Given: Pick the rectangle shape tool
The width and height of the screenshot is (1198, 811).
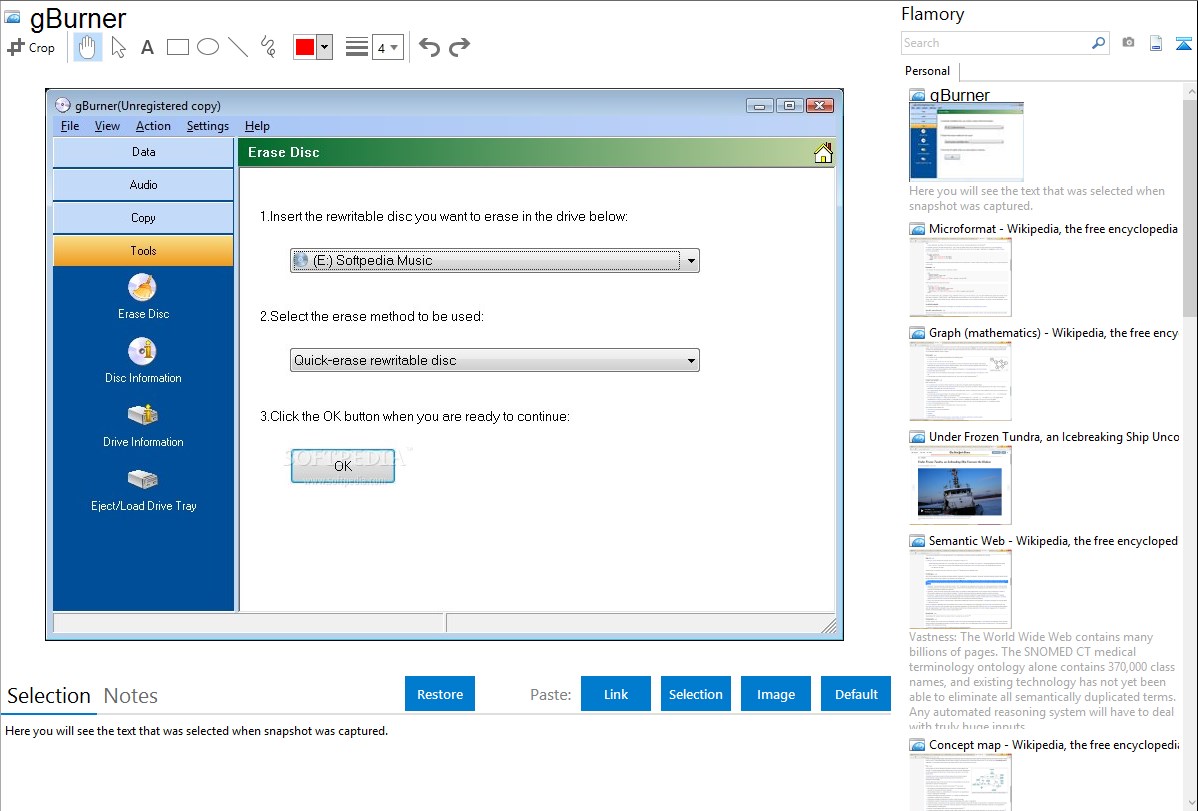Looking at the screenshot, I should pyautogui.click(x=178, y=47).
